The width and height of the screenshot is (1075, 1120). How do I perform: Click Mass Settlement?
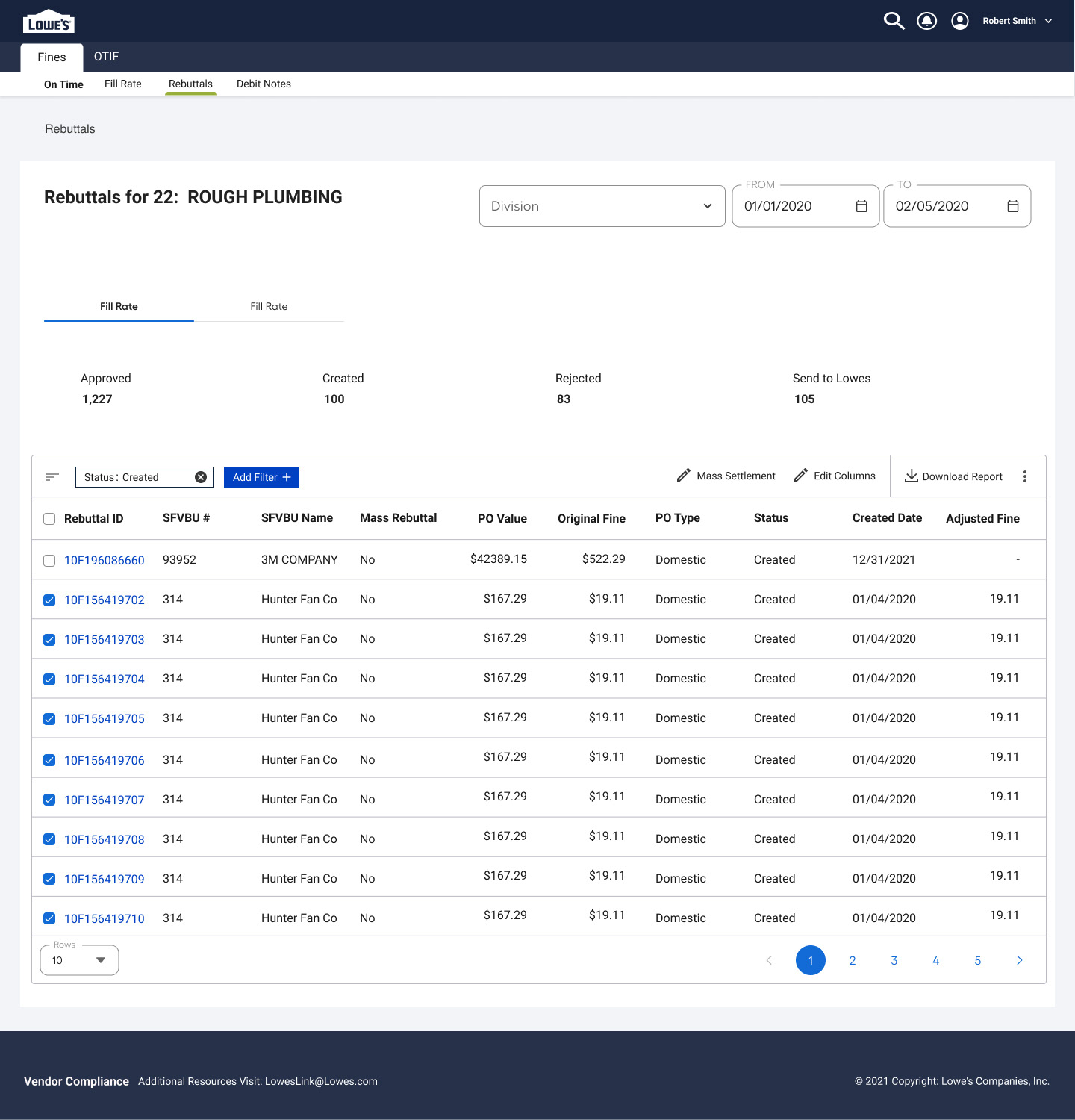click(726, 476)
